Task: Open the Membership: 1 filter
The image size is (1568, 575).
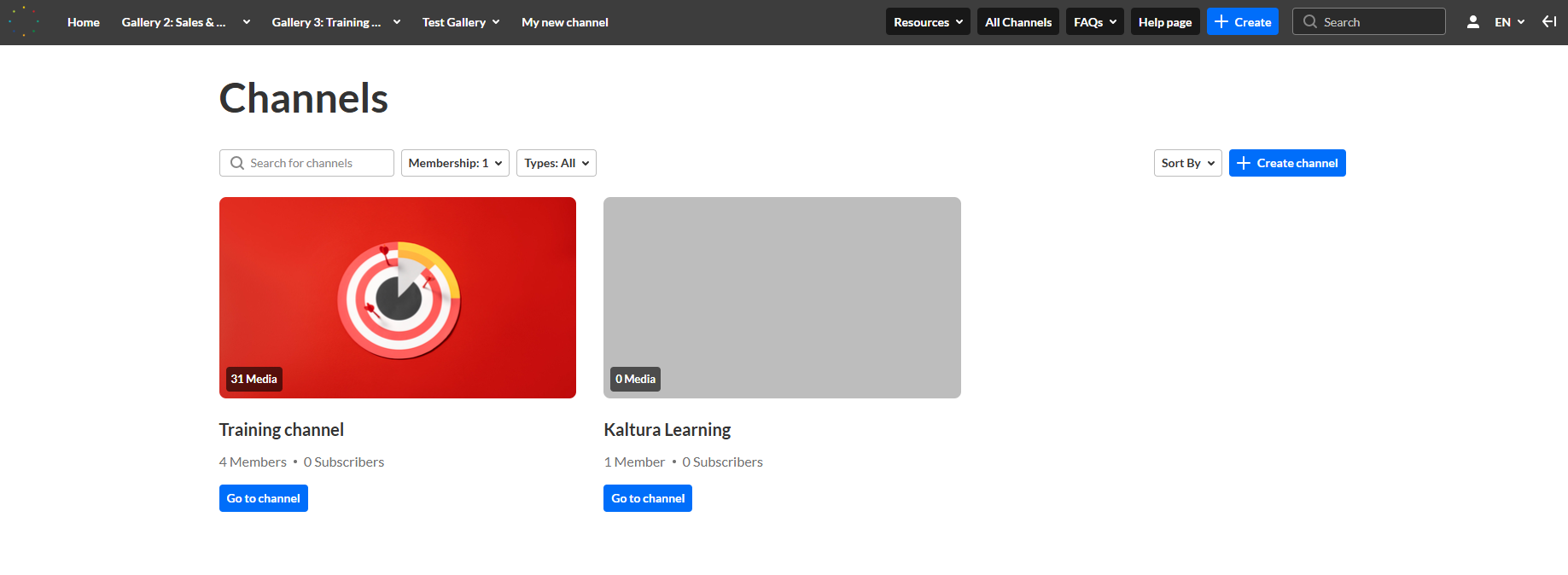Action: pos(455,163)
